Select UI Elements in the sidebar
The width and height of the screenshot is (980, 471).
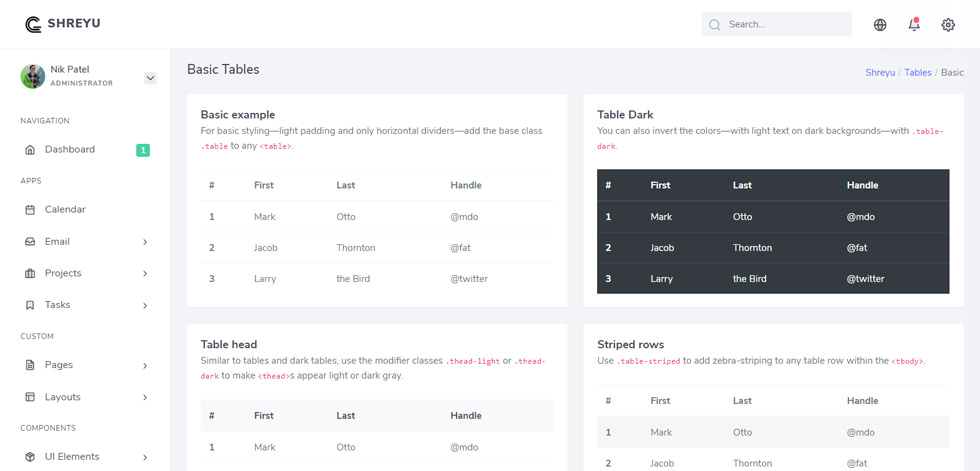[72, 457]
